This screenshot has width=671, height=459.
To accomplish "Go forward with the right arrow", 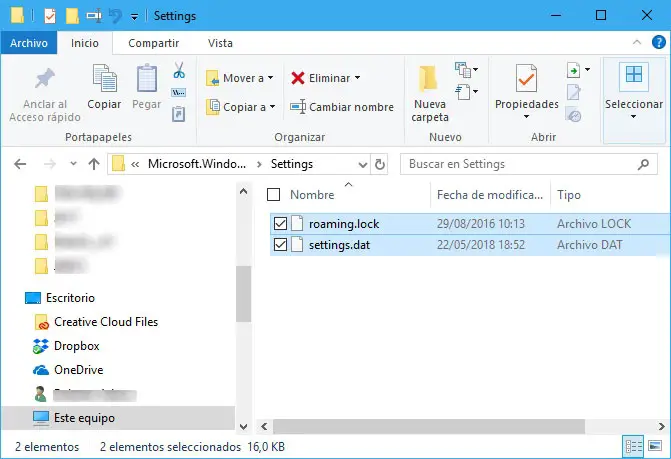I will [50, 164].
